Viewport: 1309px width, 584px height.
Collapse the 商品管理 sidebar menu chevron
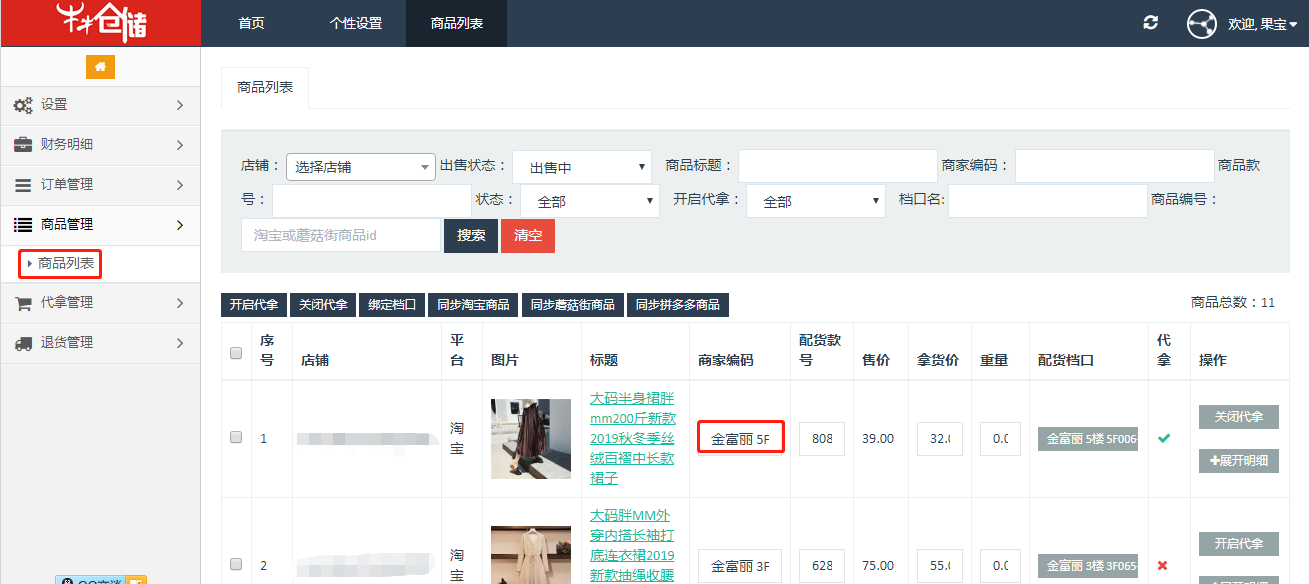pos(180,225)
